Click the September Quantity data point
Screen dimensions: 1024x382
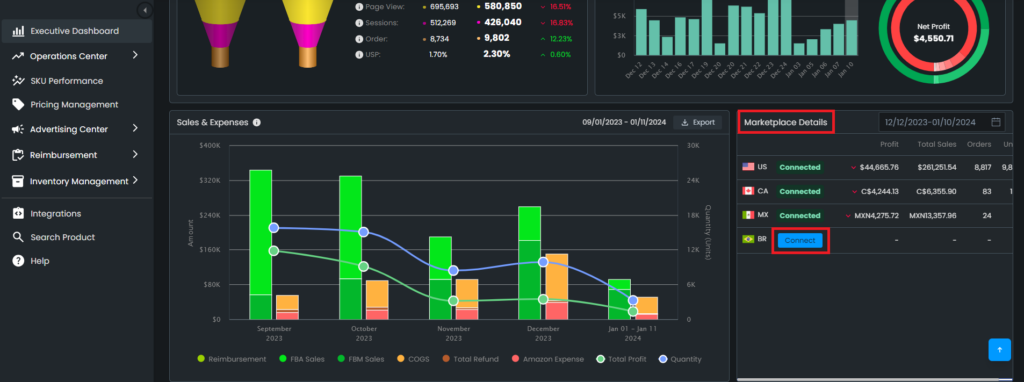(274, 227)
